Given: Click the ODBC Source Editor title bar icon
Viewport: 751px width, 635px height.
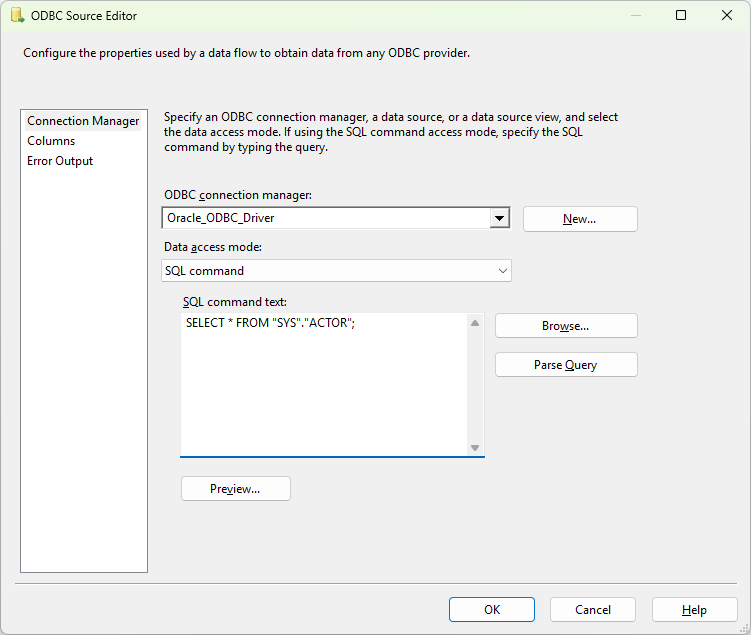Looking at the screenshot, I should 17,15.
